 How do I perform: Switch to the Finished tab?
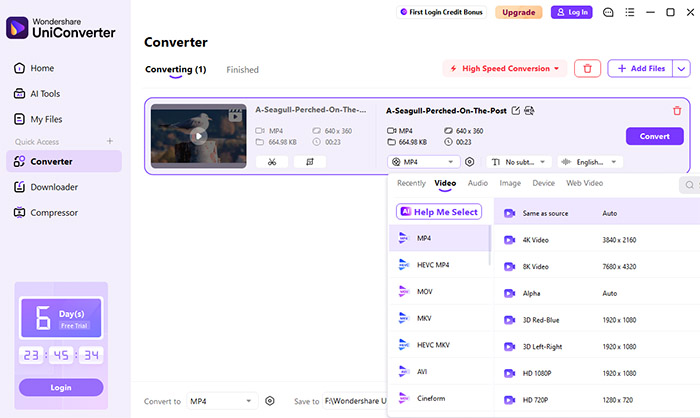point(242,70)
